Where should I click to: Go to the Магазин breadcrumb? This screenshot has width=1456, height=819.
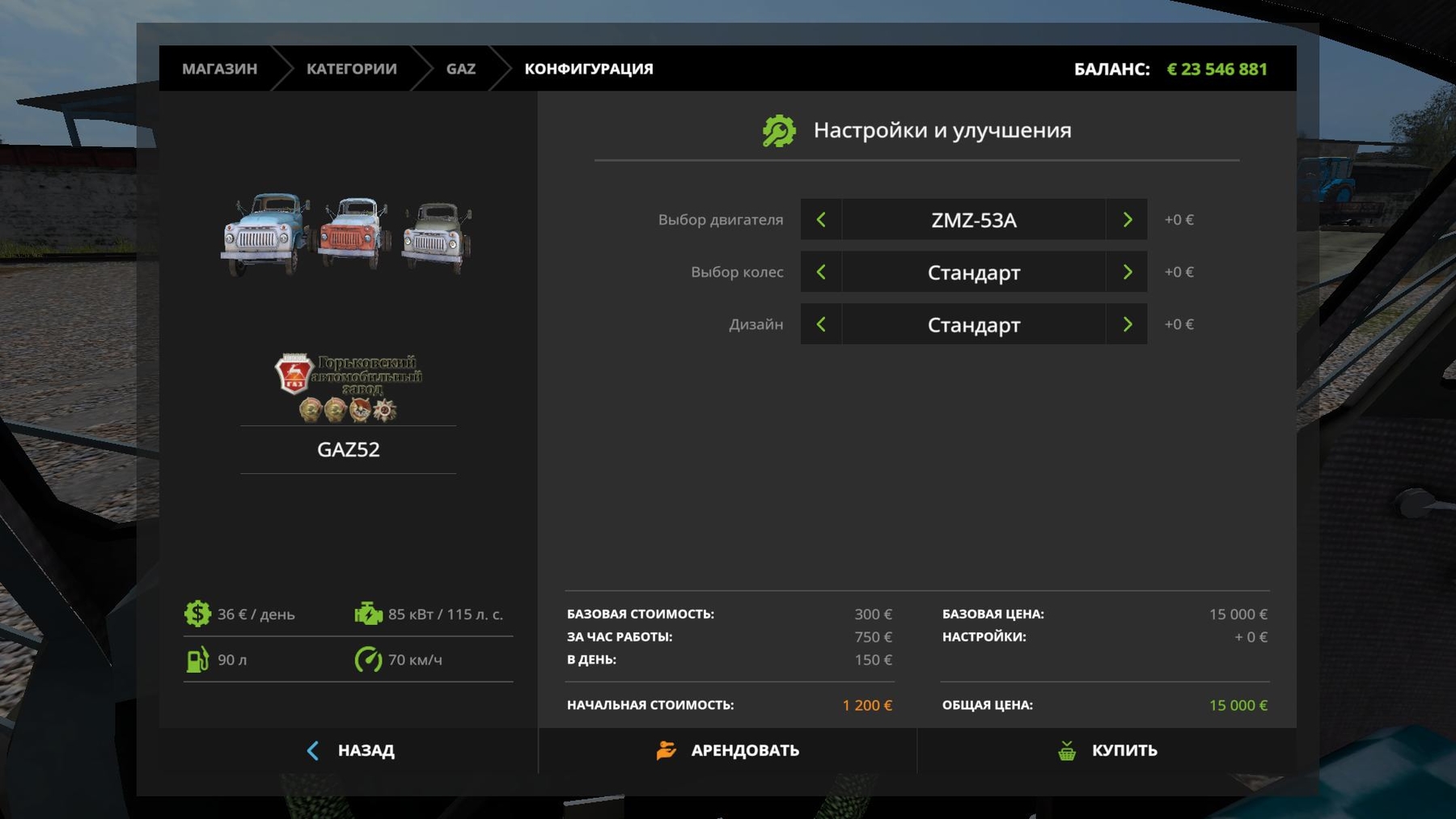click(x=219, y=69)
